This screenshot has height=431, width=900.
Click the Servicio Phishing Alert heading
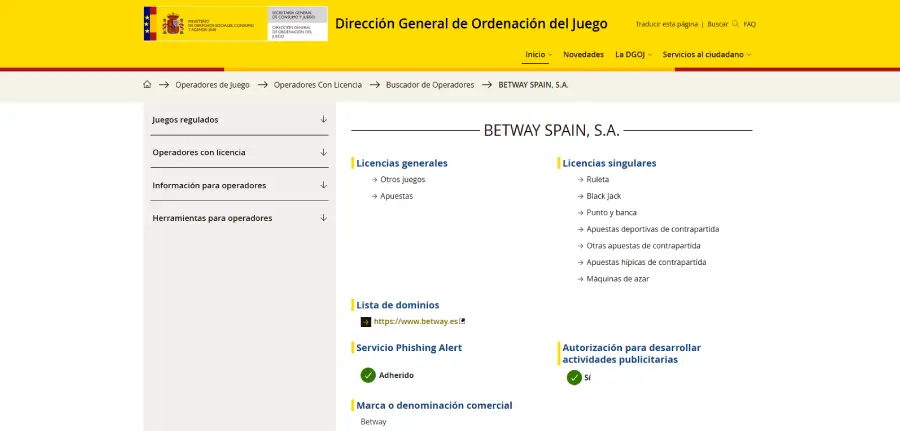pyautogui.click(x=409, y=347)
